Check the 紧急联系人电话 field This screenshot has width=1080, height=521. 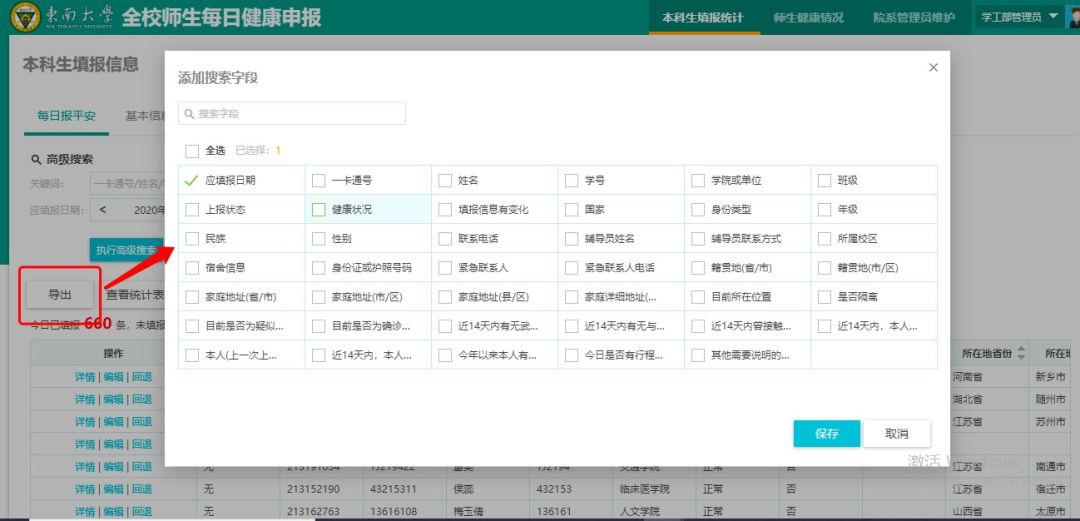click(x=571, y=268)
